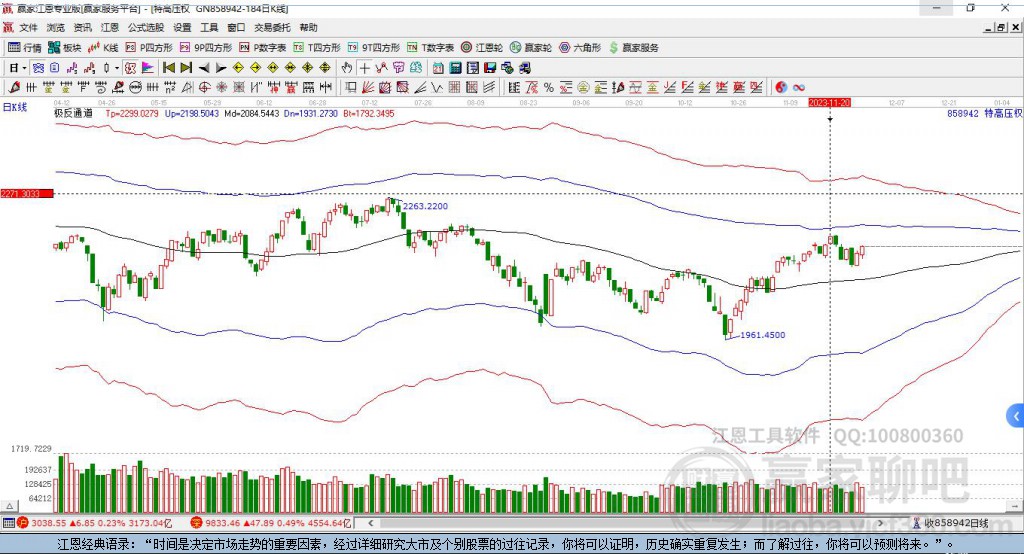Select the percent % tool
Viewport: 1024px width, 554px height.
pos(549,88)
